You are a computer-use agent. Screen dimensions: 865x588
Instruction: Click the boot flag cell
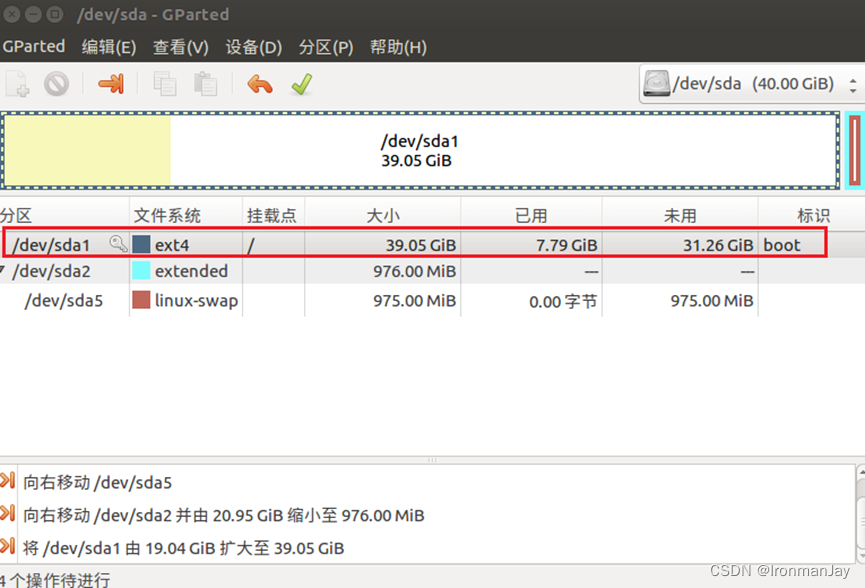(782, 244)
